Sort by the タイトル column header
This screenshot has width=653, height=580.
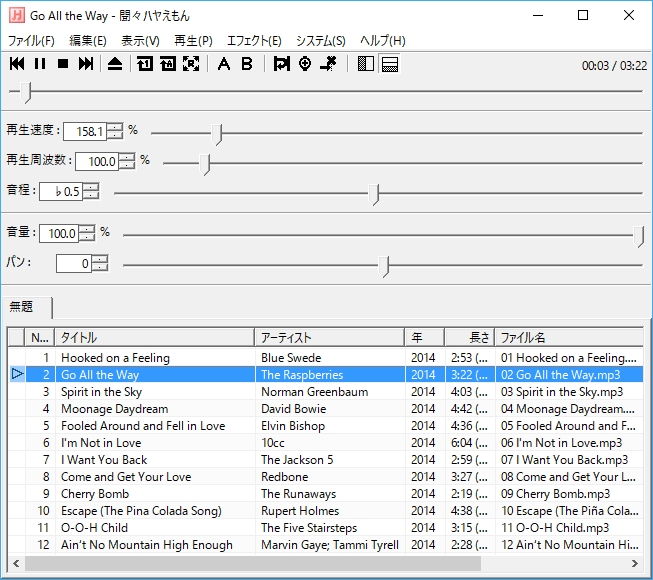[155, 337]
